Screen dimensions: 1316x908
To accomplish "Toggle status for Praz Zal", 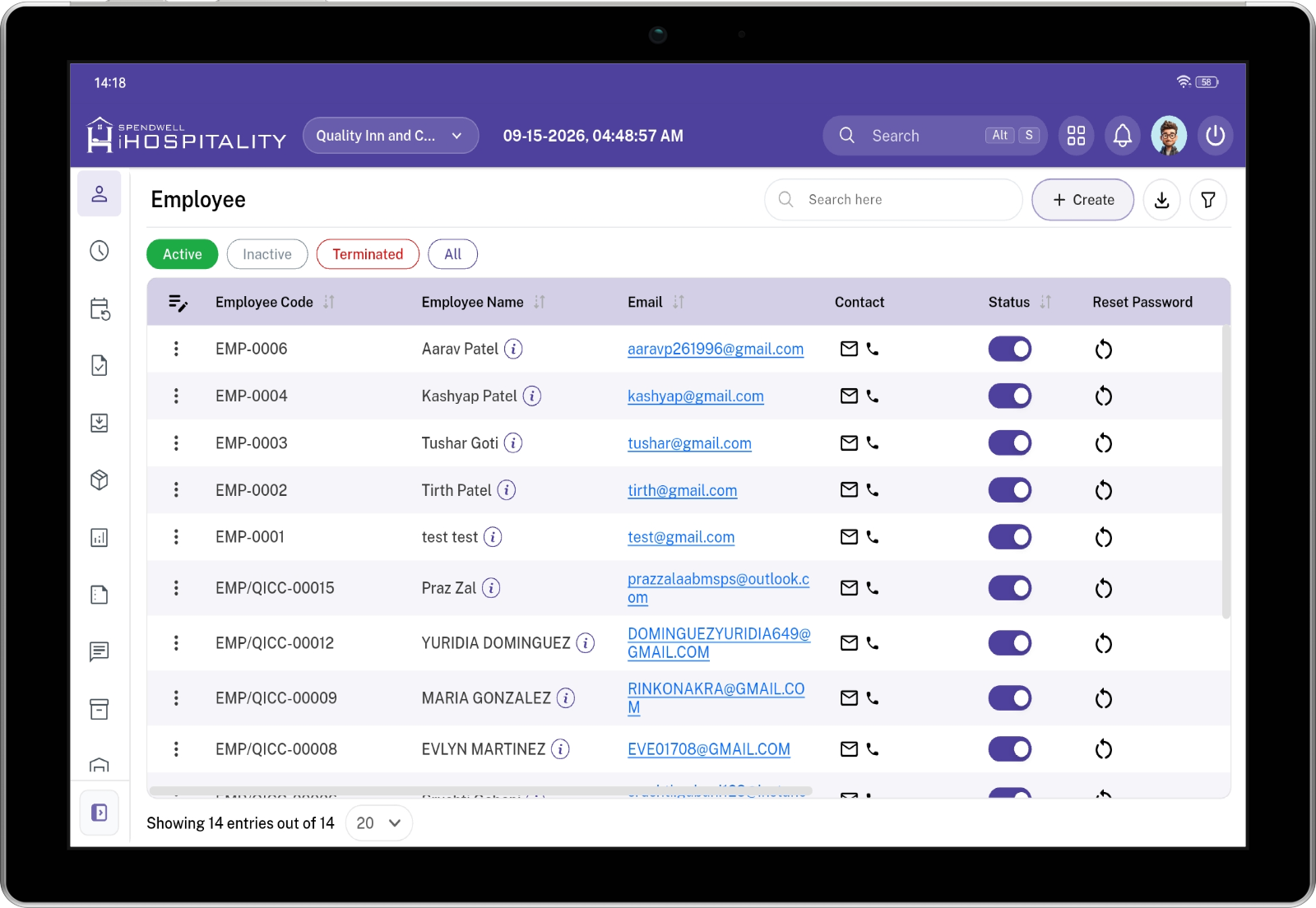I will click(x=1010, y=588).
